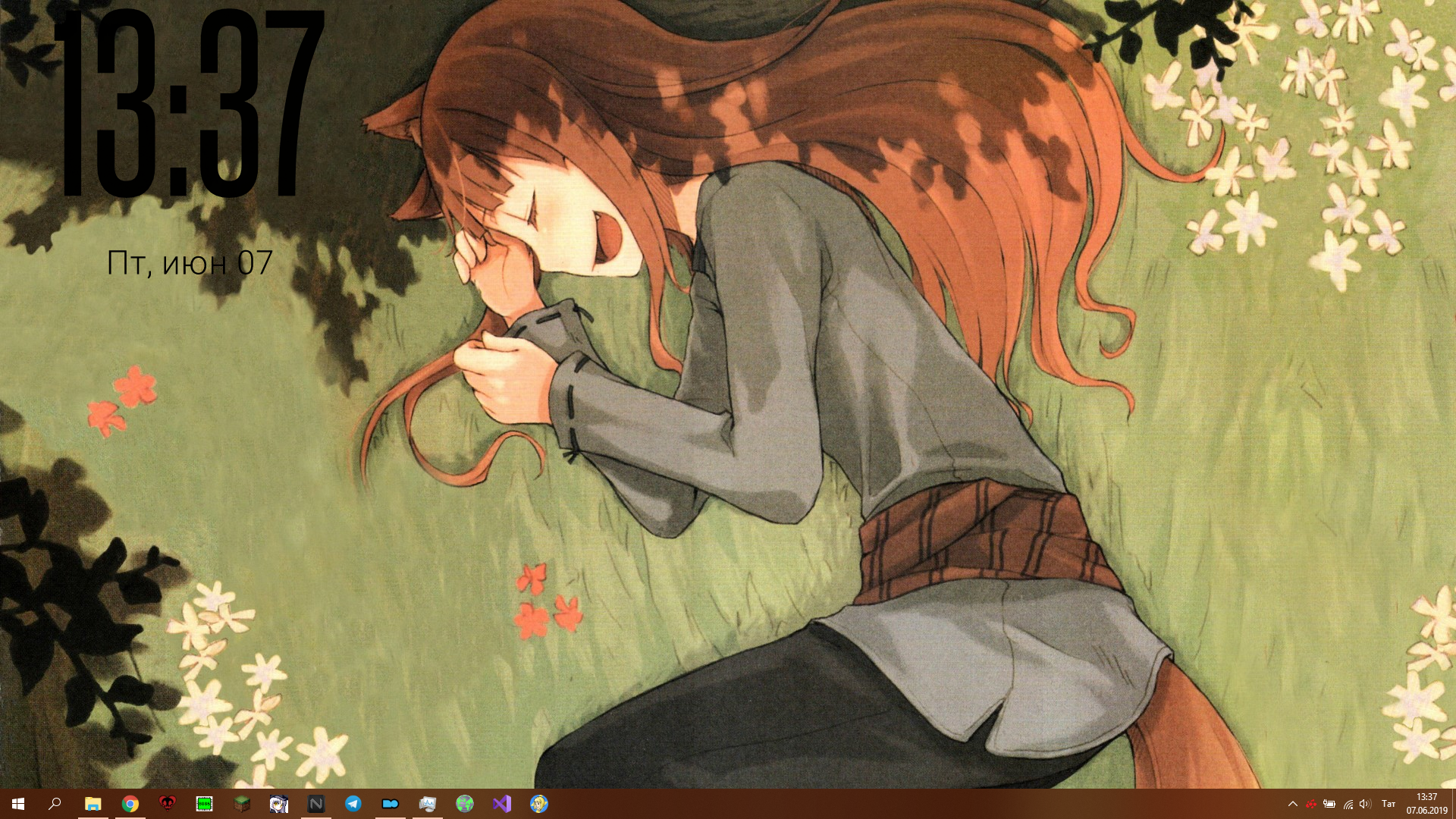Open Telegram from the taskbar
Viewport: 1456px width, 819px height.
click(x=353, y=804)
